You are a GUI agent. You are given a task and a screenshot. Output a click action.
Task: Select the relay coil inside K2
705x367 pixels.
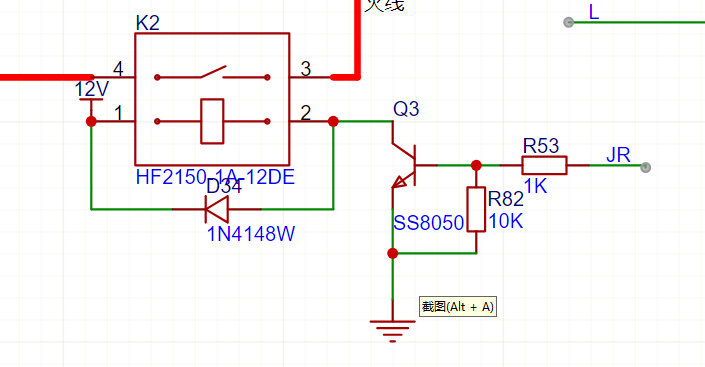point(212,121)
